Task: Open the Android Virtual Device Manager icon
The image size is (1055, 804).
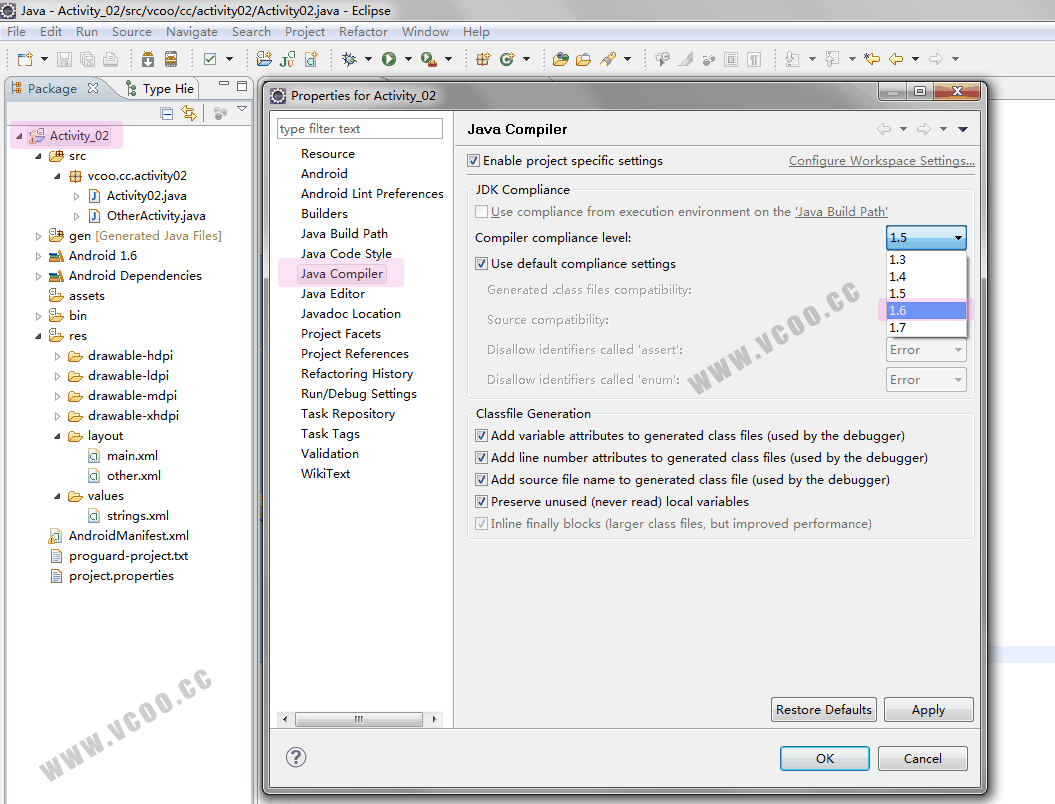Action: coord(168,59)
